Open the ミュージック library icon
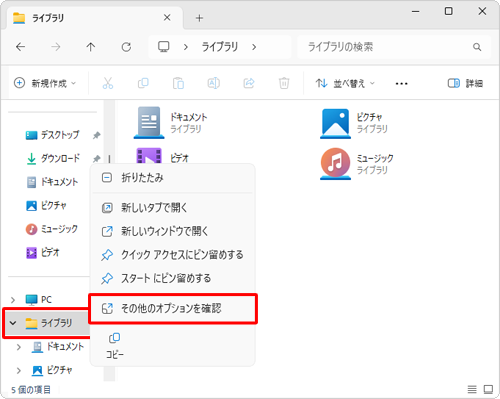Viewport: 500px width, 399px height. tap(335, 164)
